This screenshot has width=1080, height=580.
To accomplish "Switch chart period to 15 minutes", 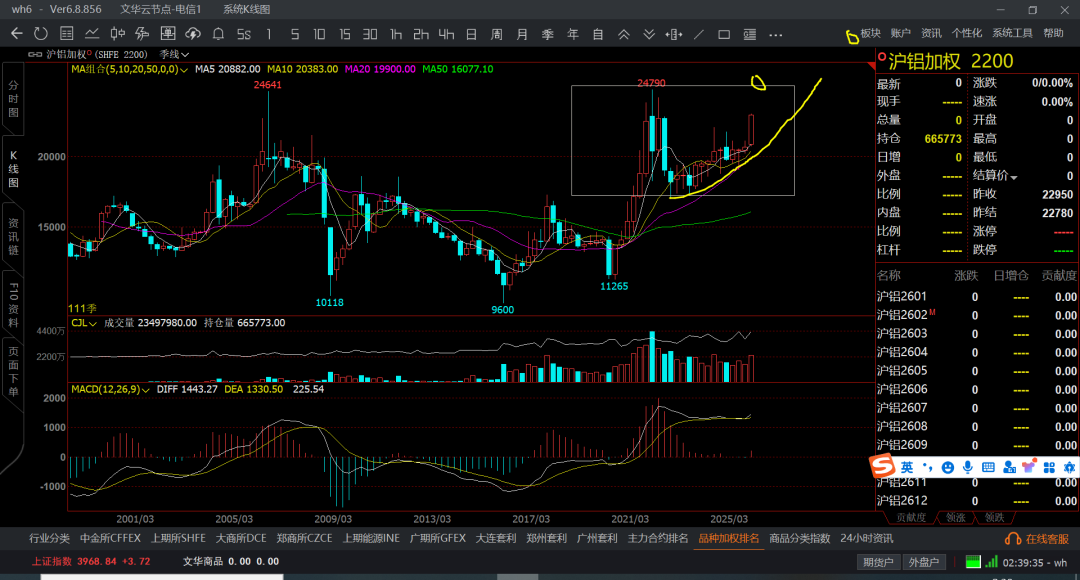I will point(345,34).
